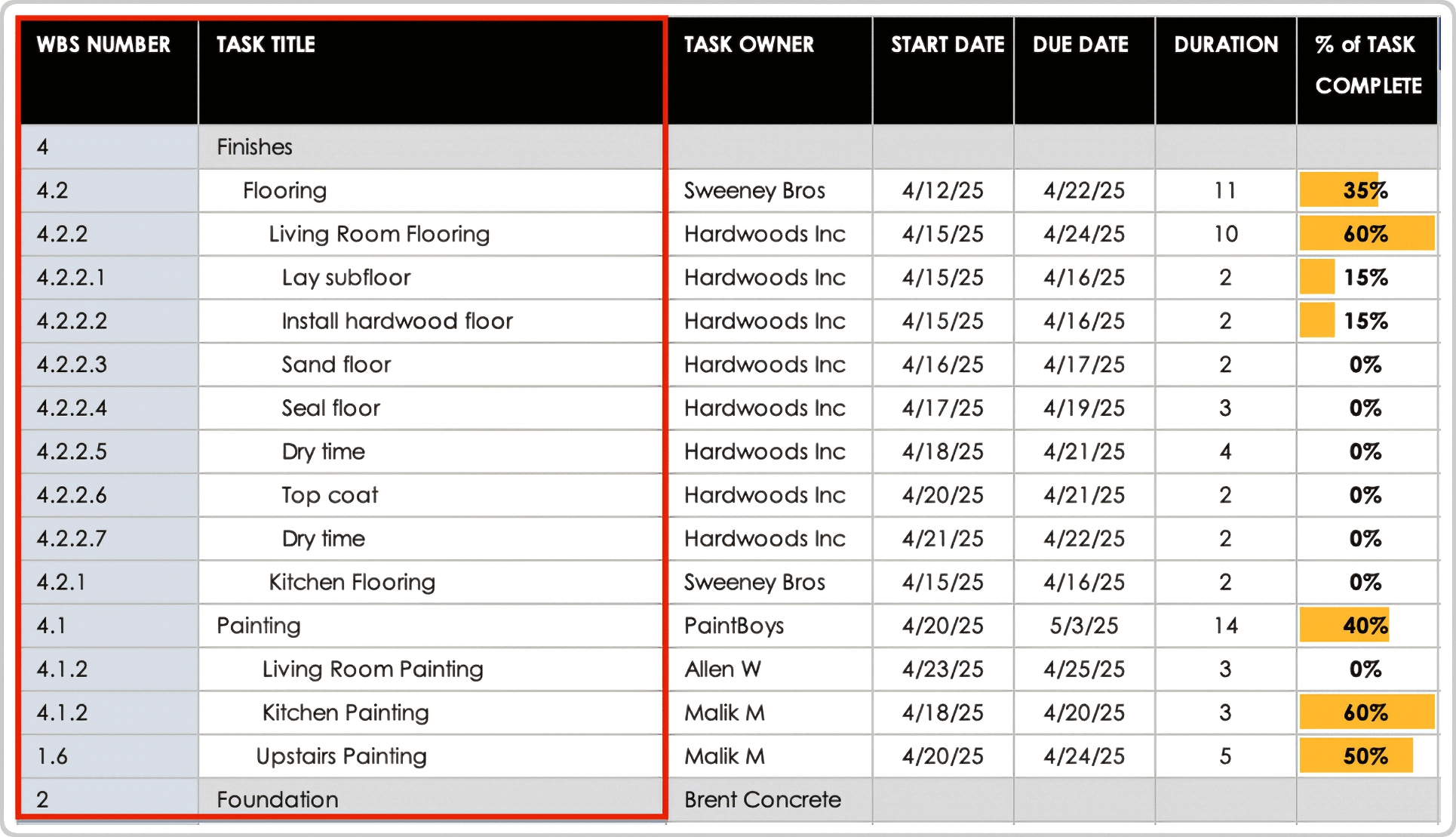Select the TASK OWNER column header
The image size is (1456, 837).
[749, 45]
